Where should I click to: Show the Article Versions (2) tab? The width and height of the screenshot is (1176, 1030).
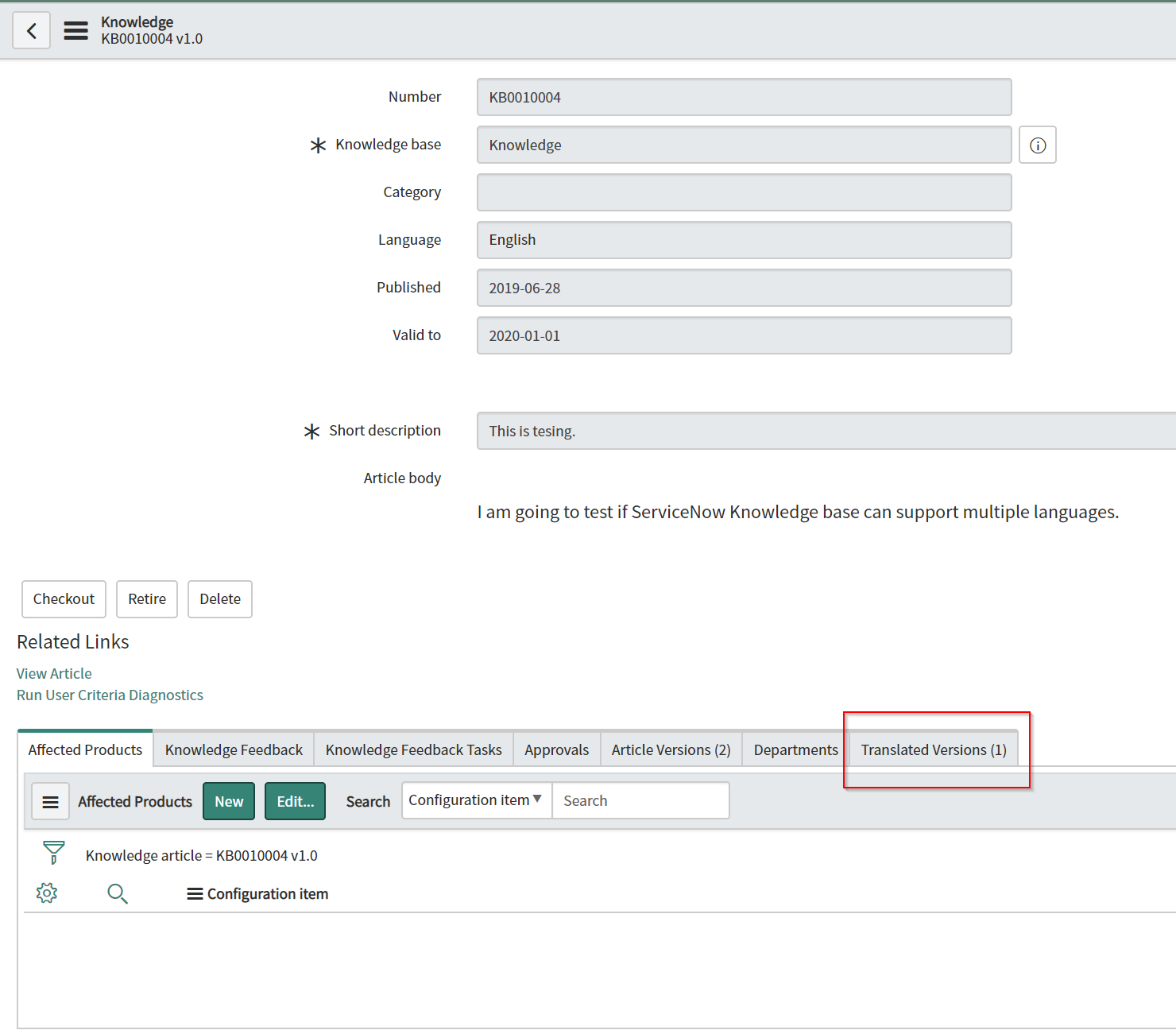[671, 749]
